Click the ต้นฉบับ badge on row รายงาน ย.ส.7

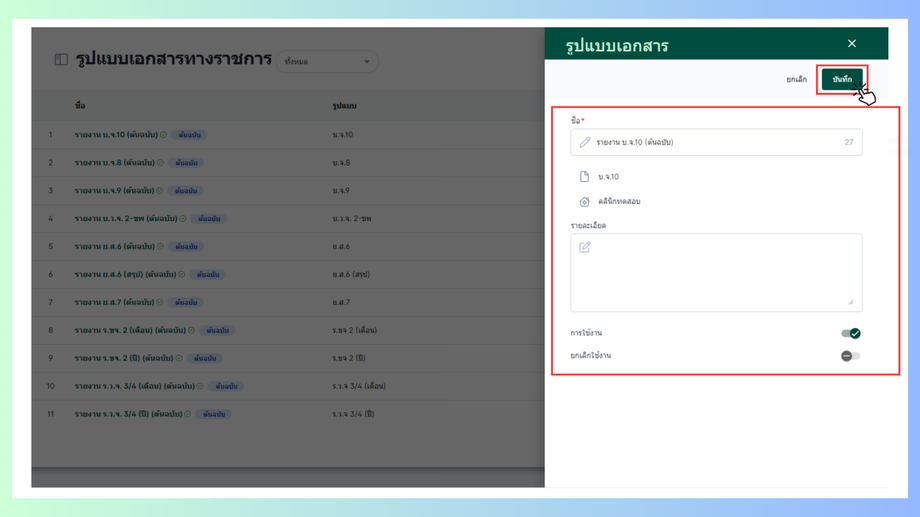185,302
